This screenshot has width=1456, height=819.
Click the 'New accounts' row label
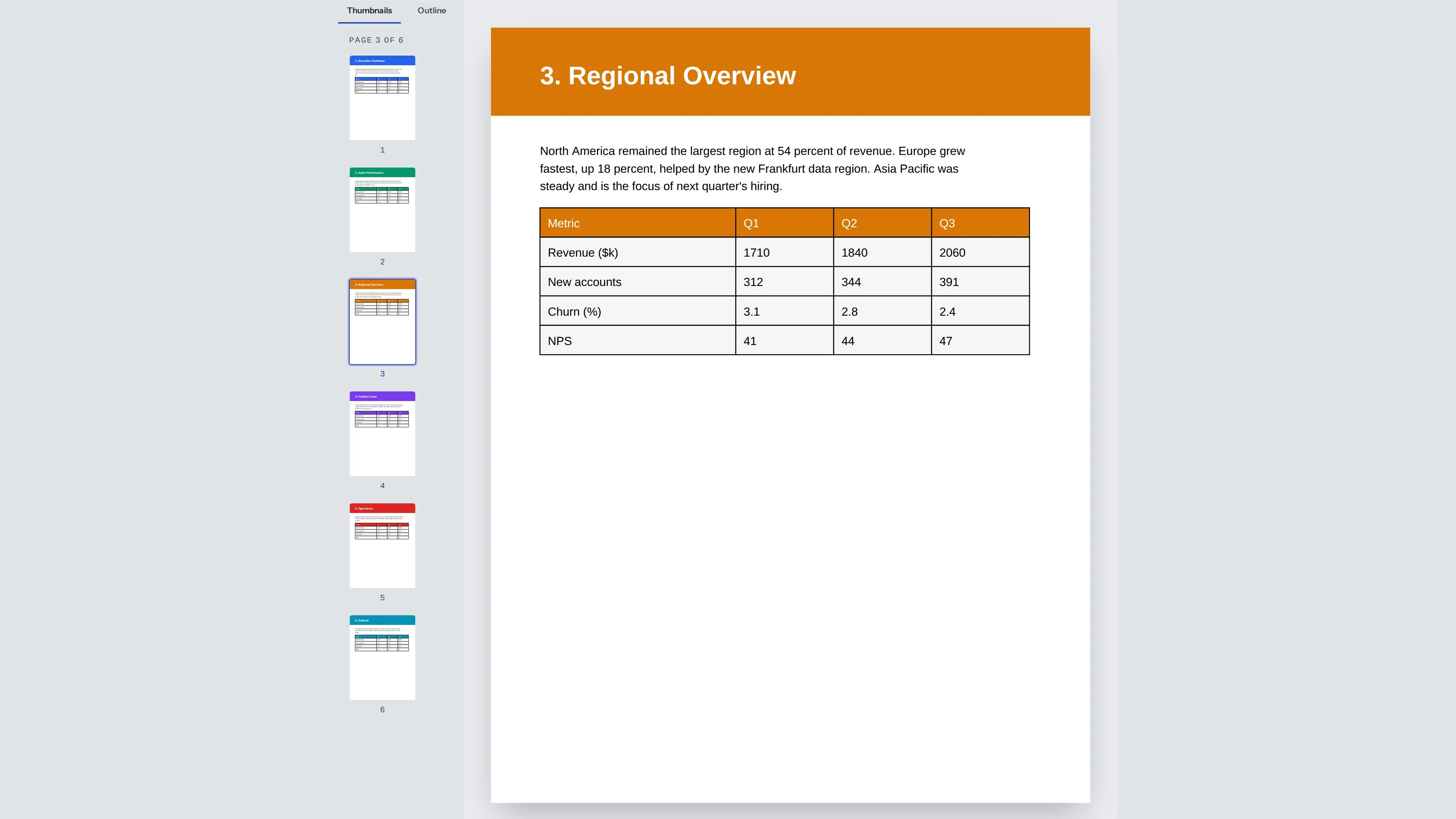637,282
